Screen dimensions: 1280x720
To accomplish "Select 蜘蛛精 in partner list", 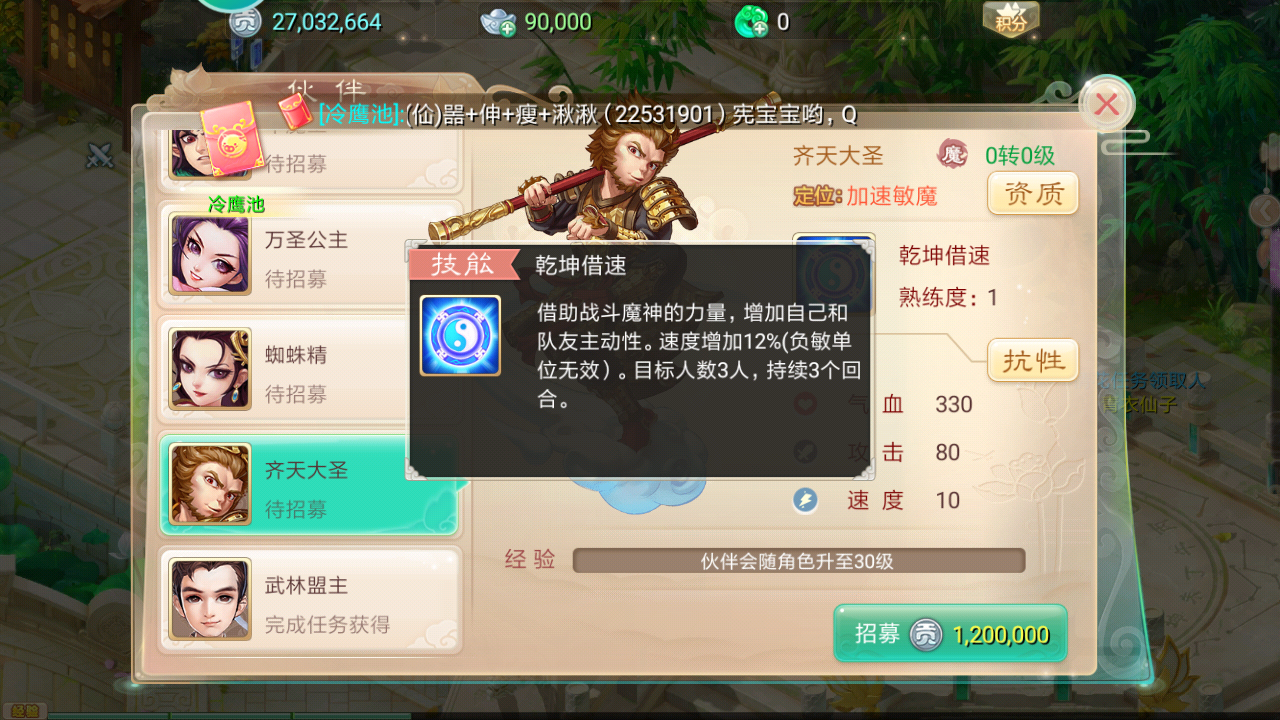I will click(310, 372).
